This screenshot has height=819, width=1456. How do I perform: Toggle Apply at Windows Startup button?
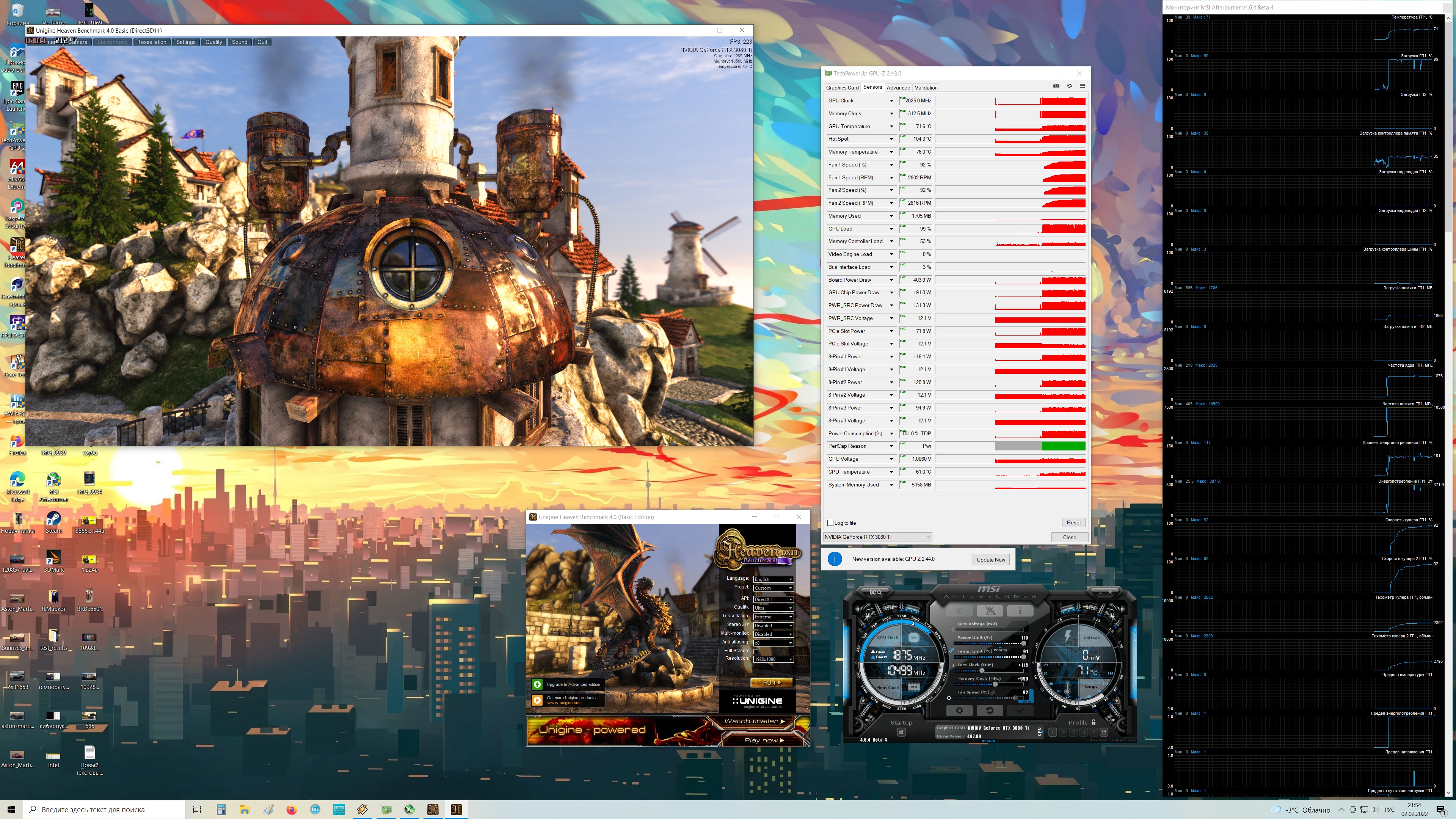coord(901,733)
